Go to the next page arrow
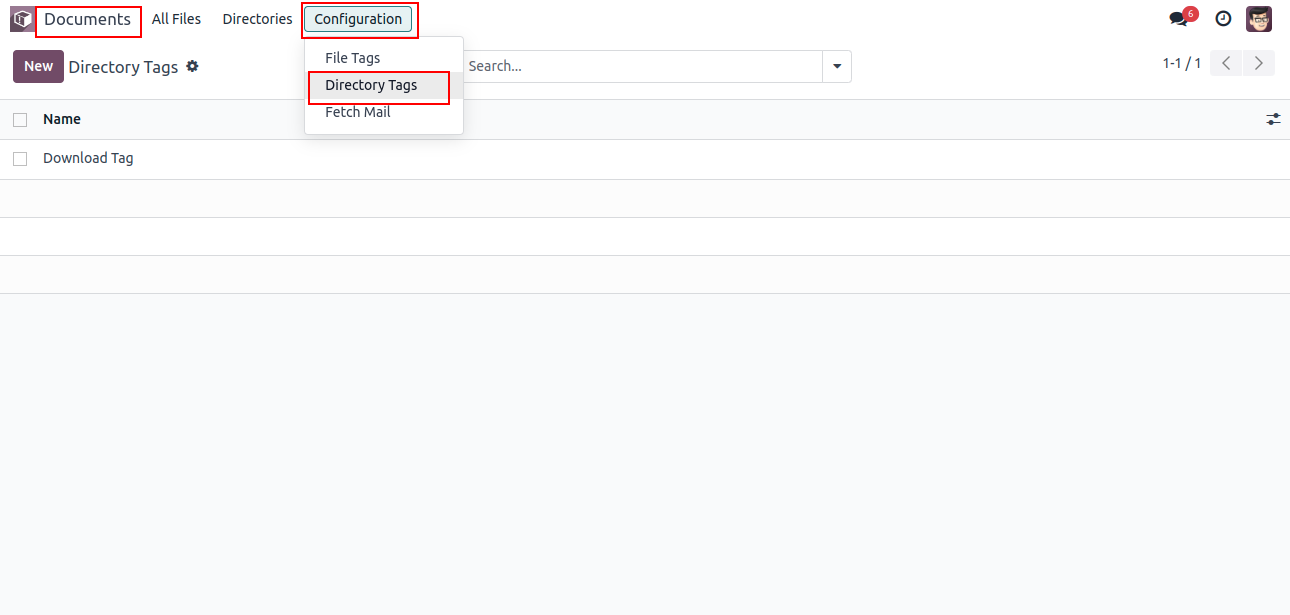This screenshot has width=1290, height=615. pyautogui.click(x=1259, y=63)
